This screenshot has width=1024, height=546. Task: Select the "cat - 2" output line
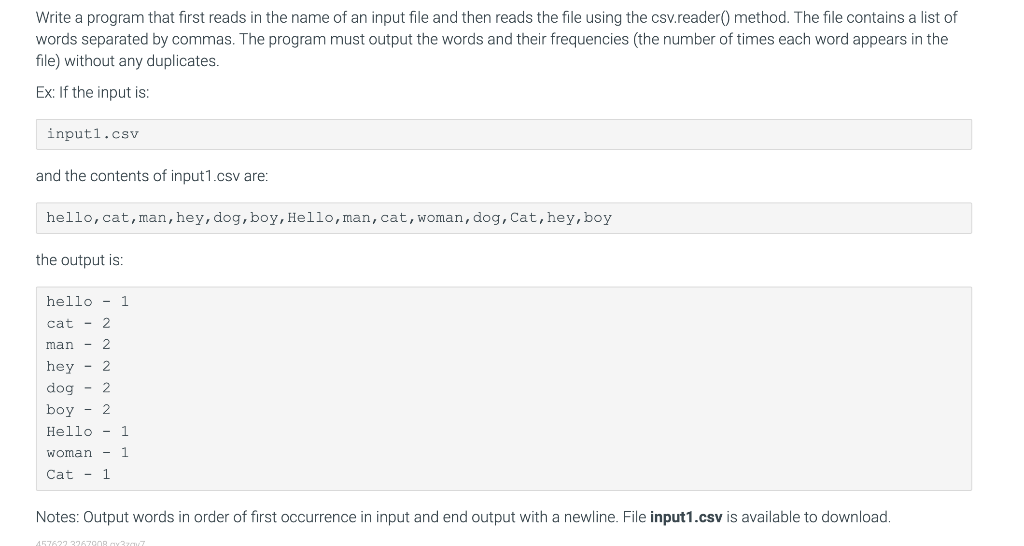point(78,323)
